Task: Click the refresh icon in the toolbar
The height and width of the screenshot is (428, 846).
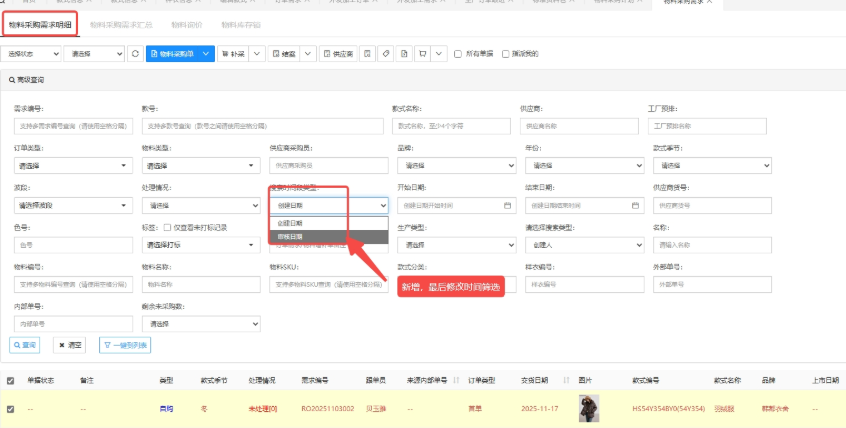Action: tap(135, 53)
